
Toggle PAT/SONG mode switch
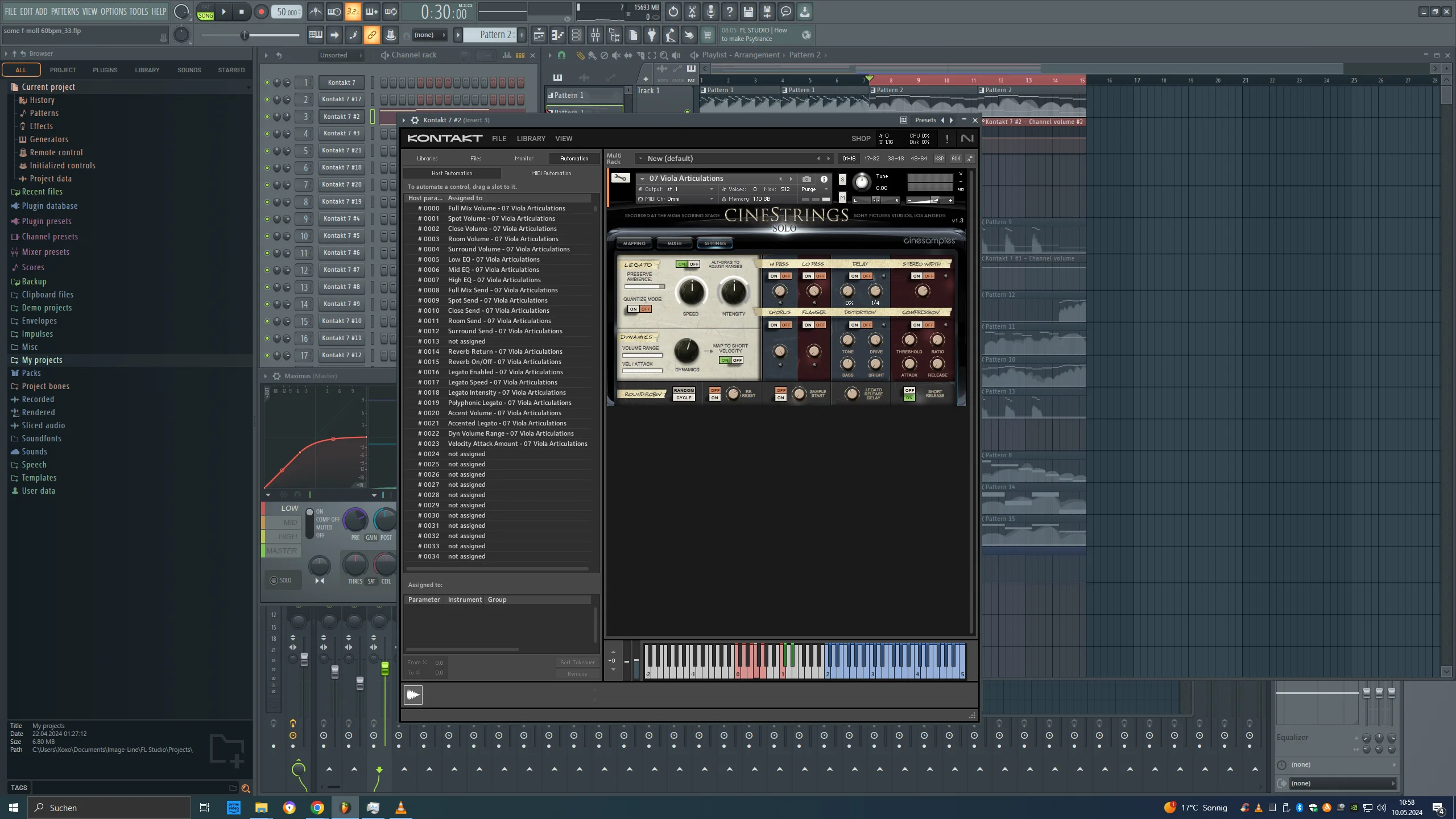(205, 12)
